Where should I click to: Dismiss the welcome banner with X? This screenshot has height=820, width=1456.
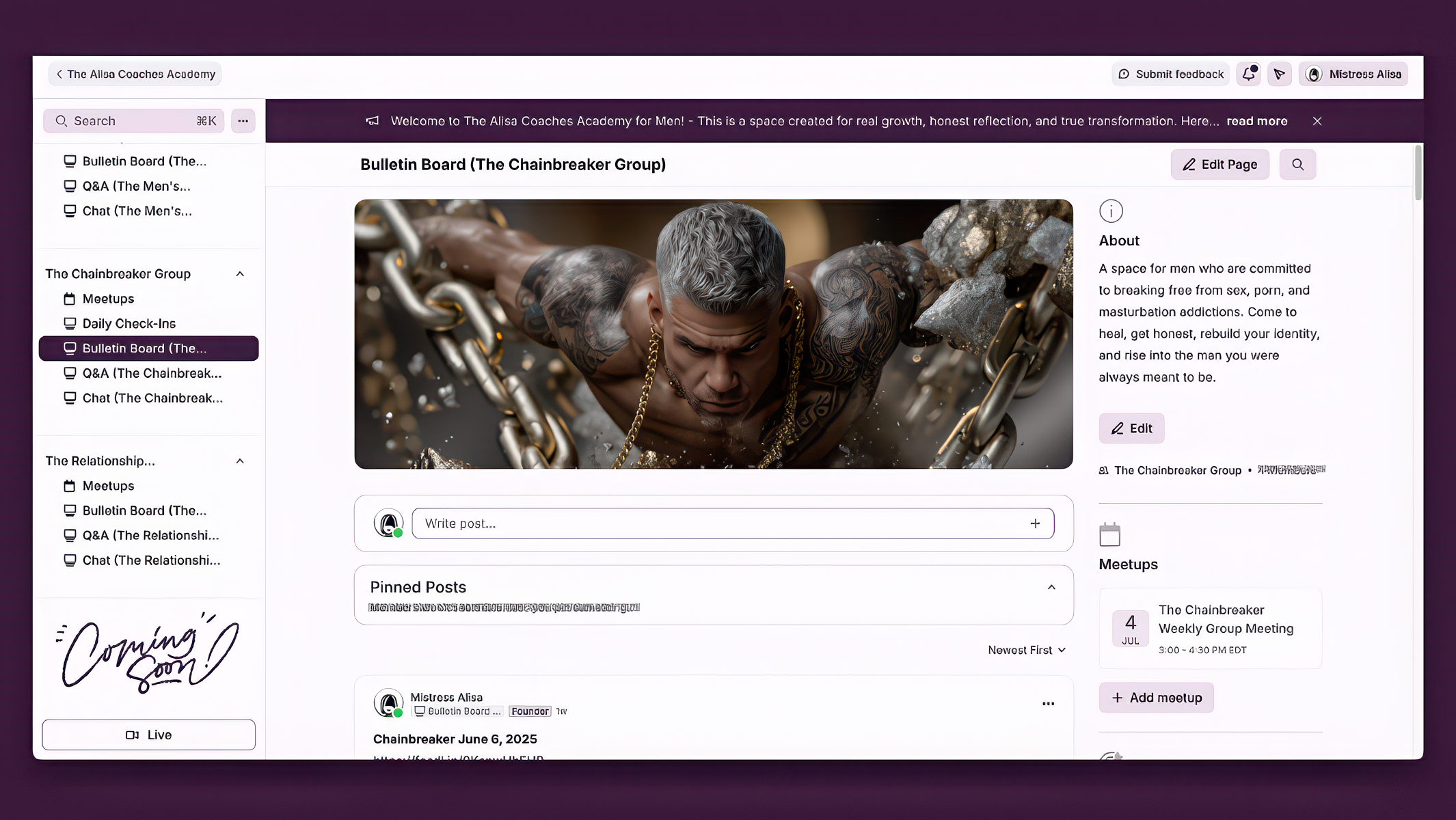coord(1317,121)
